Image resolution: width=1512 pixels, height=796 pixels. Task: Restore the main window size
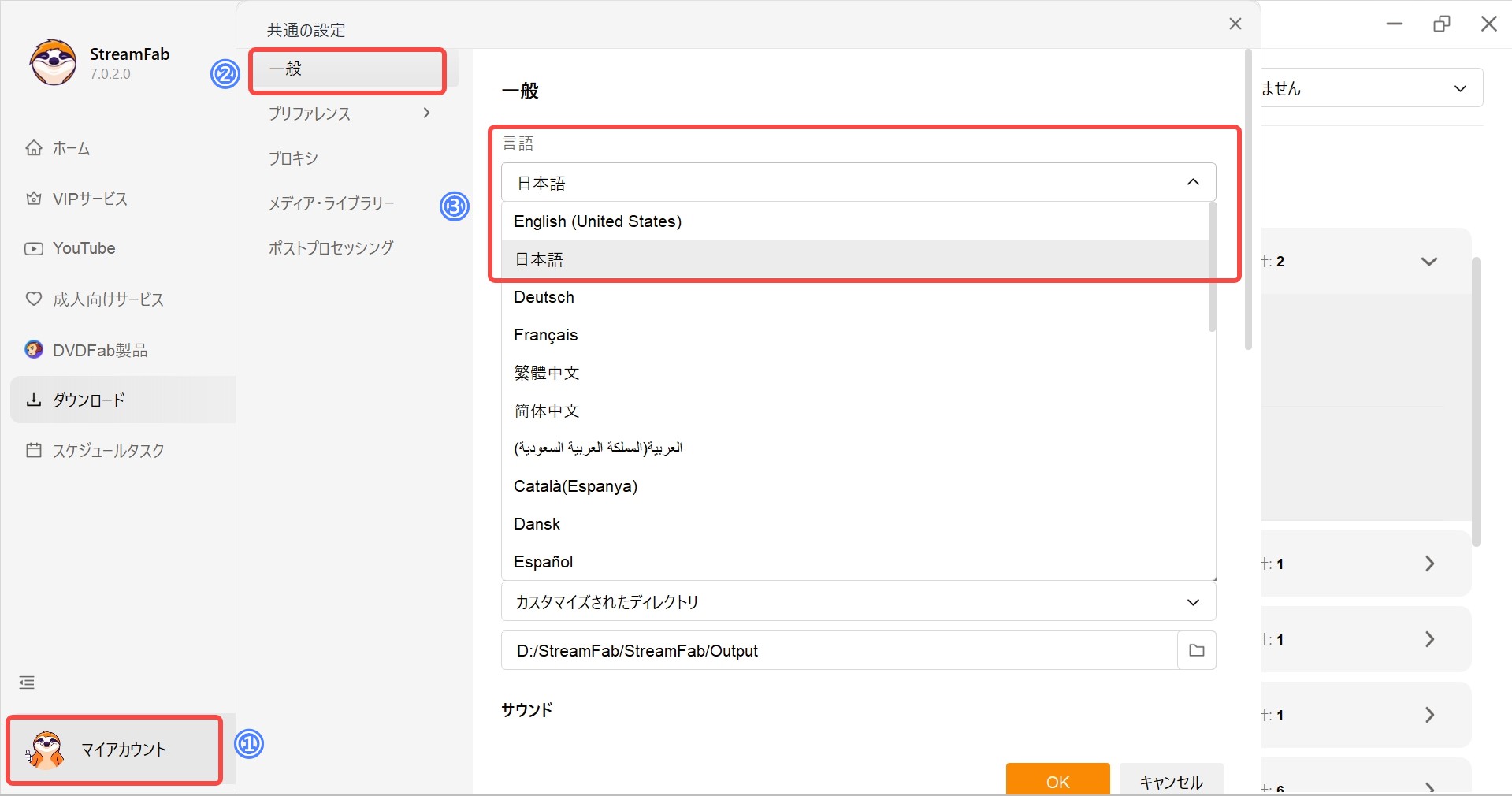1441,24
